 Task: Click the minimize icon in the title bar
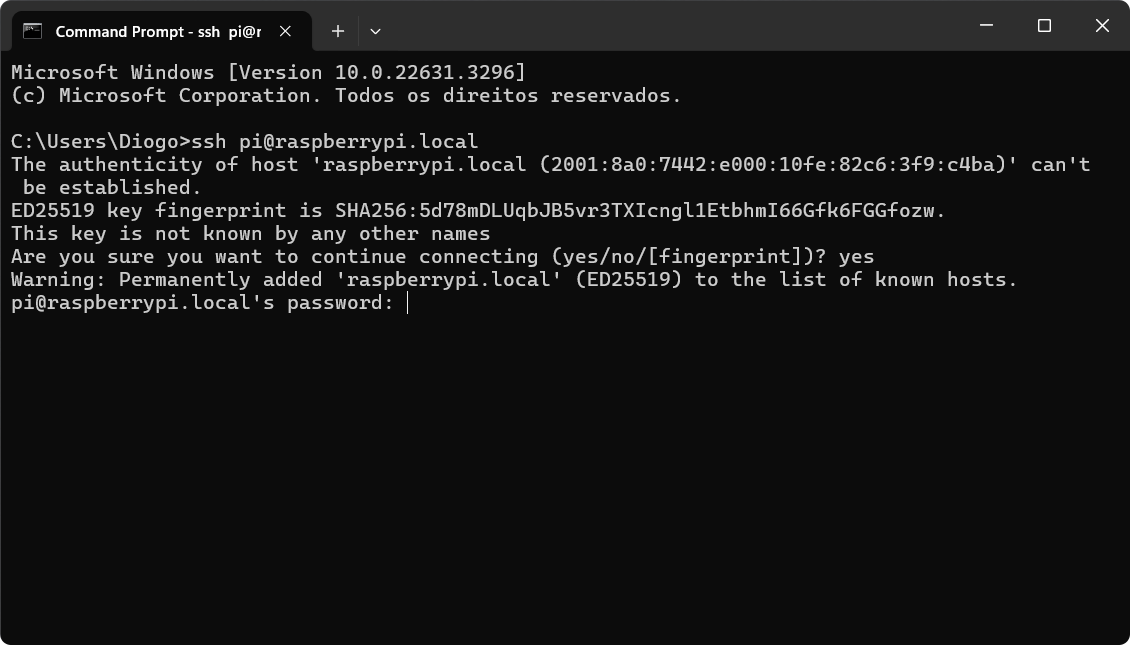985,25
